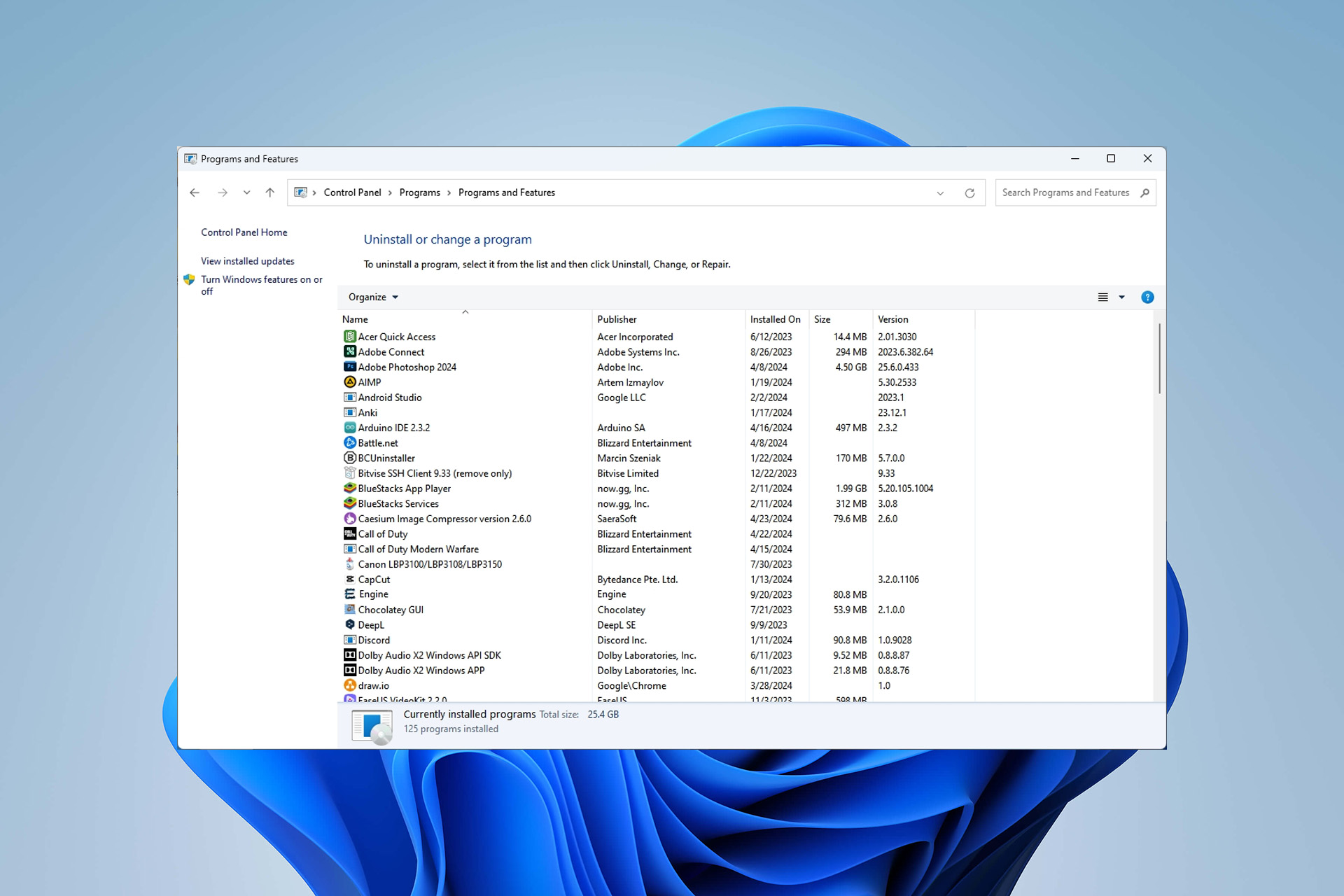The height and width of the screenshot is (896, 1344).
Task: Click the refresh icon in address bar
Action: pos(969,193)
